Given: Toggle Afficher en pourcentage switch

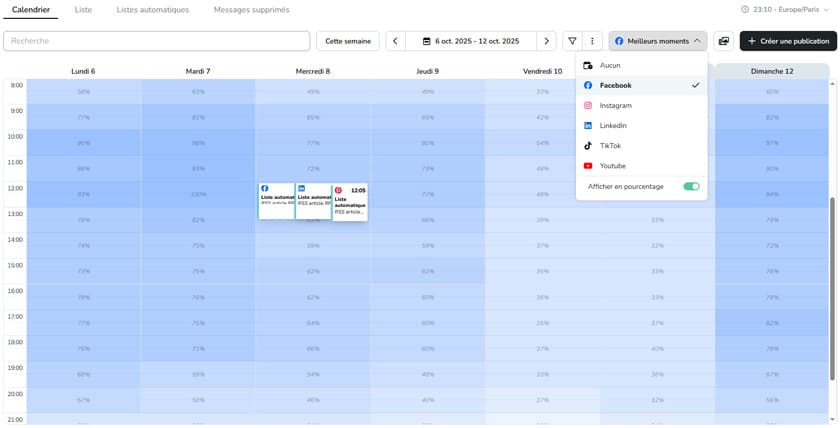Looking at the screenshot, I should (x=691, y=186).
